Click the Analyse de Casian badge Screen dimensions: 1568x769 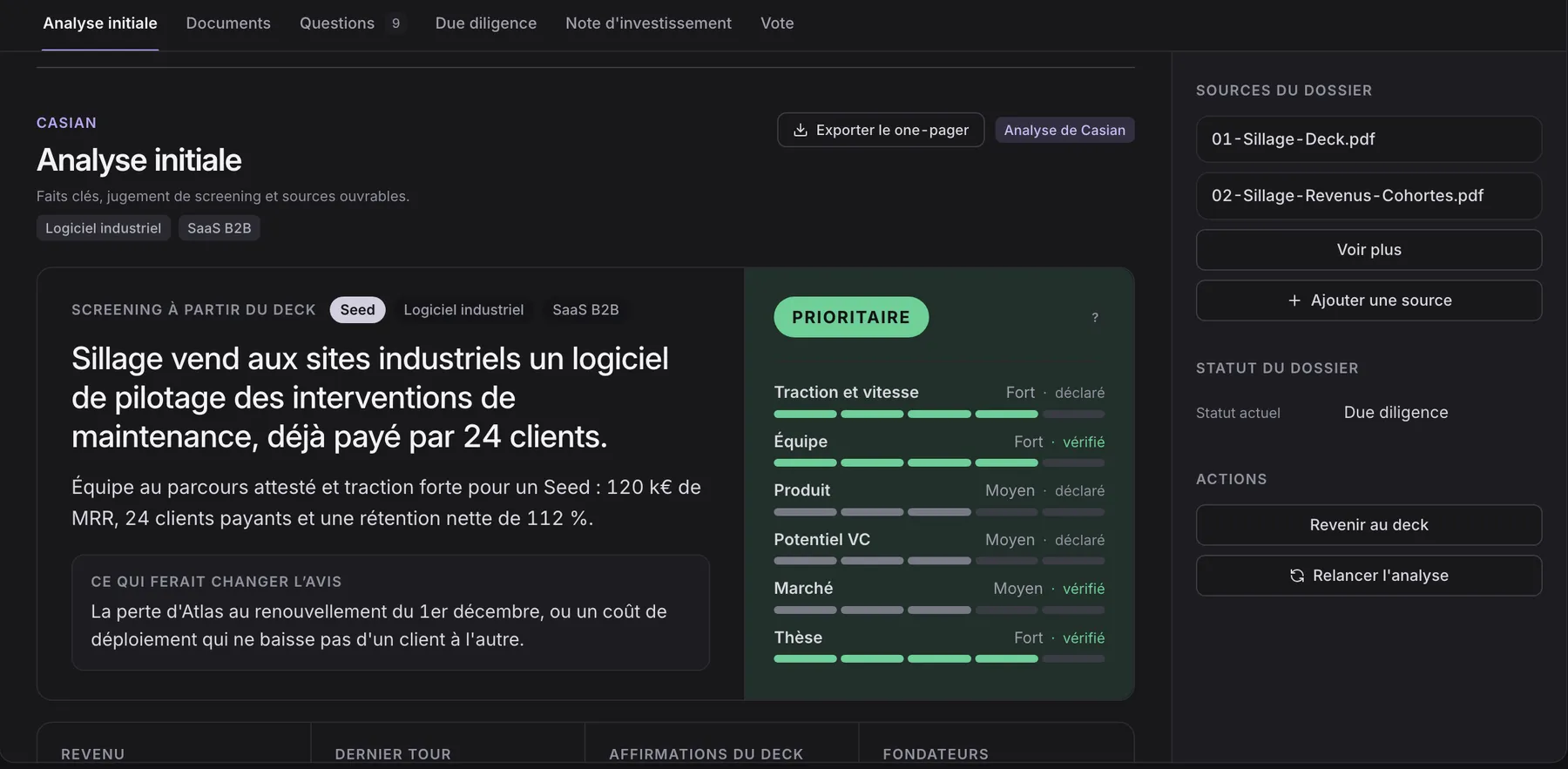coord(1064,130)
